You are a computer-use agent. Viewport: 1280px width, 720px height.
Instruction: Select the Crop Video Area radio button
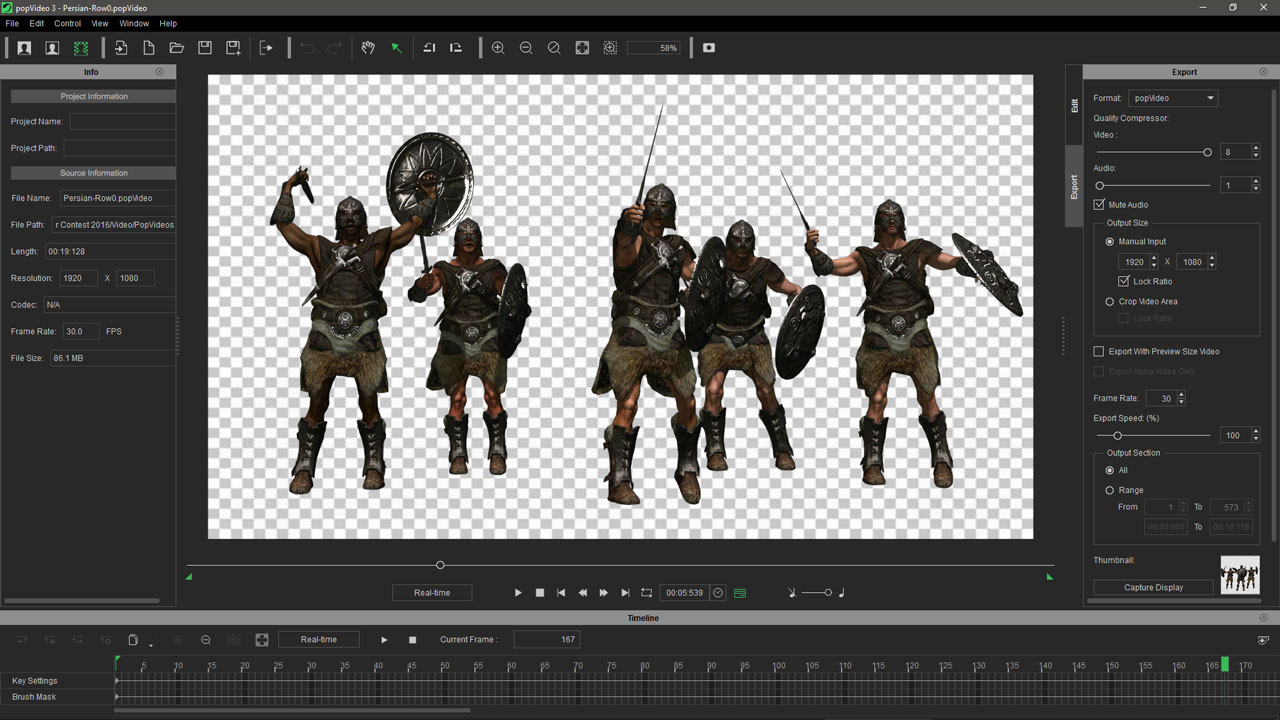click(1110, 302)
